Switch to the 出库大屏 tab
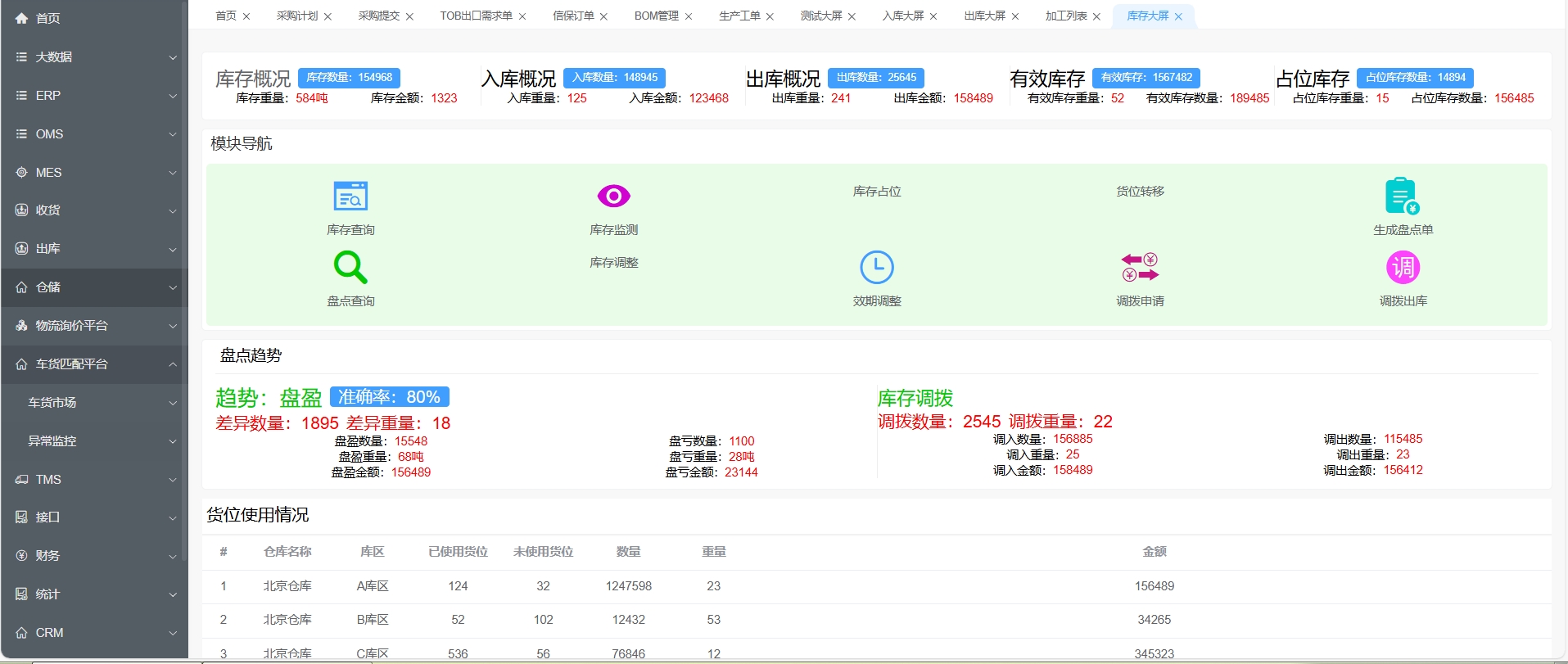 tap(985, 16)
